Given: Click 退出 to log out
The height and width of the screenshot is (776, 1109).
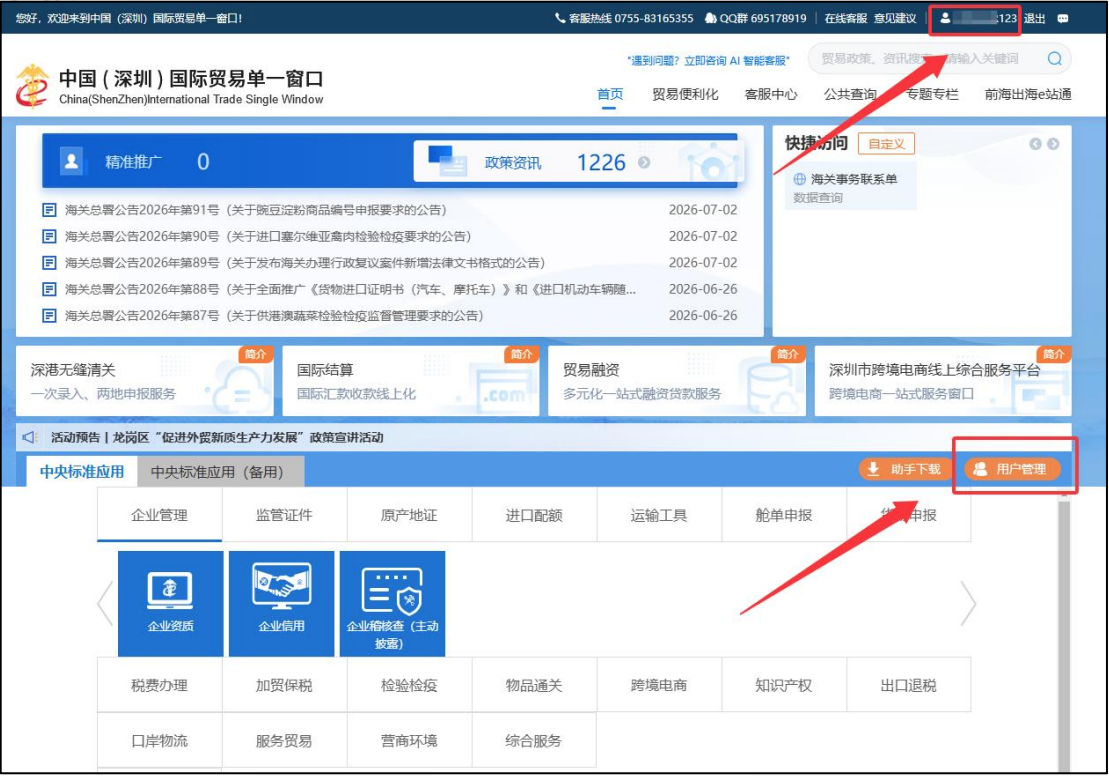Looking at the screenshot, I should [1034, 18].
